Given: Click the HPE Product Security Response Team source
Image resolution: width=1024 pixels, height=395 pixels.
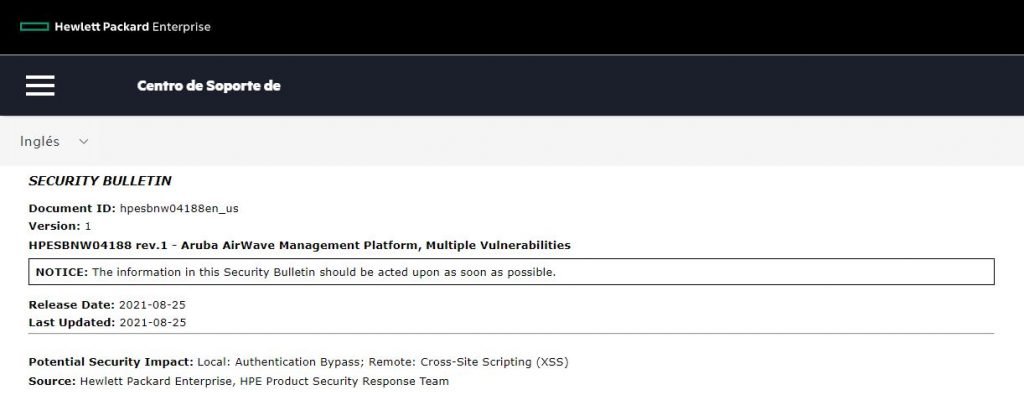Looking at the screenshot, I should coord(344,381).
